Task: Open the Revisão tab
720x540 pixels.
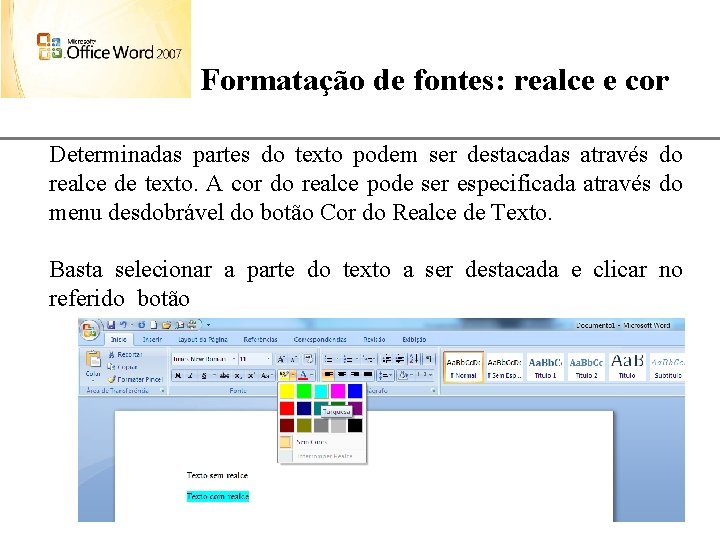Action: click(x=374, y=340)
